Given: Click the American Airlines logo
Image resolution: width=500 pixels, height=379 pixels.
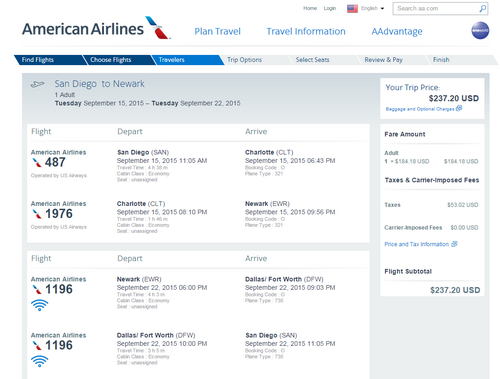Looking at the screenshot, I should [x=96, y=28].
